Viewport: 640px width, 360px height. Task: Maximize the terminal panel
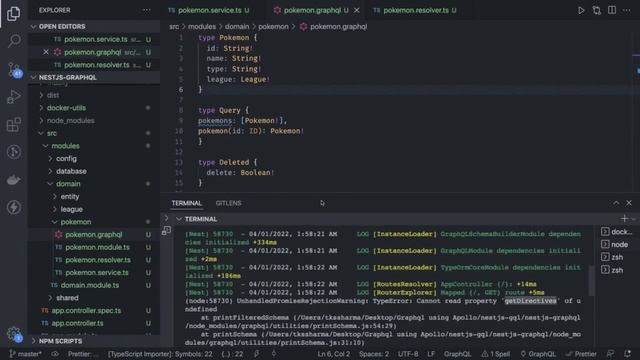pos(616,203)
